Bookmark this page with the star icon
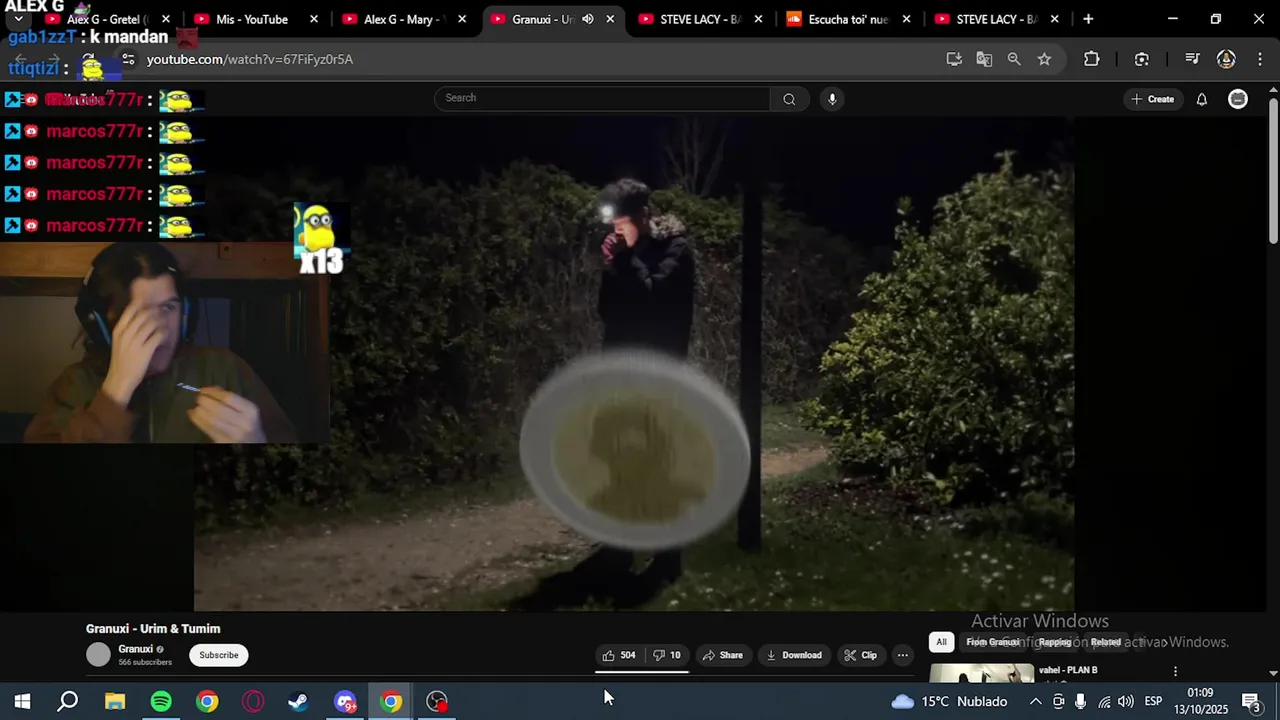Image resolution: width=1280 pixels, height=720 pixels. 1044,59
